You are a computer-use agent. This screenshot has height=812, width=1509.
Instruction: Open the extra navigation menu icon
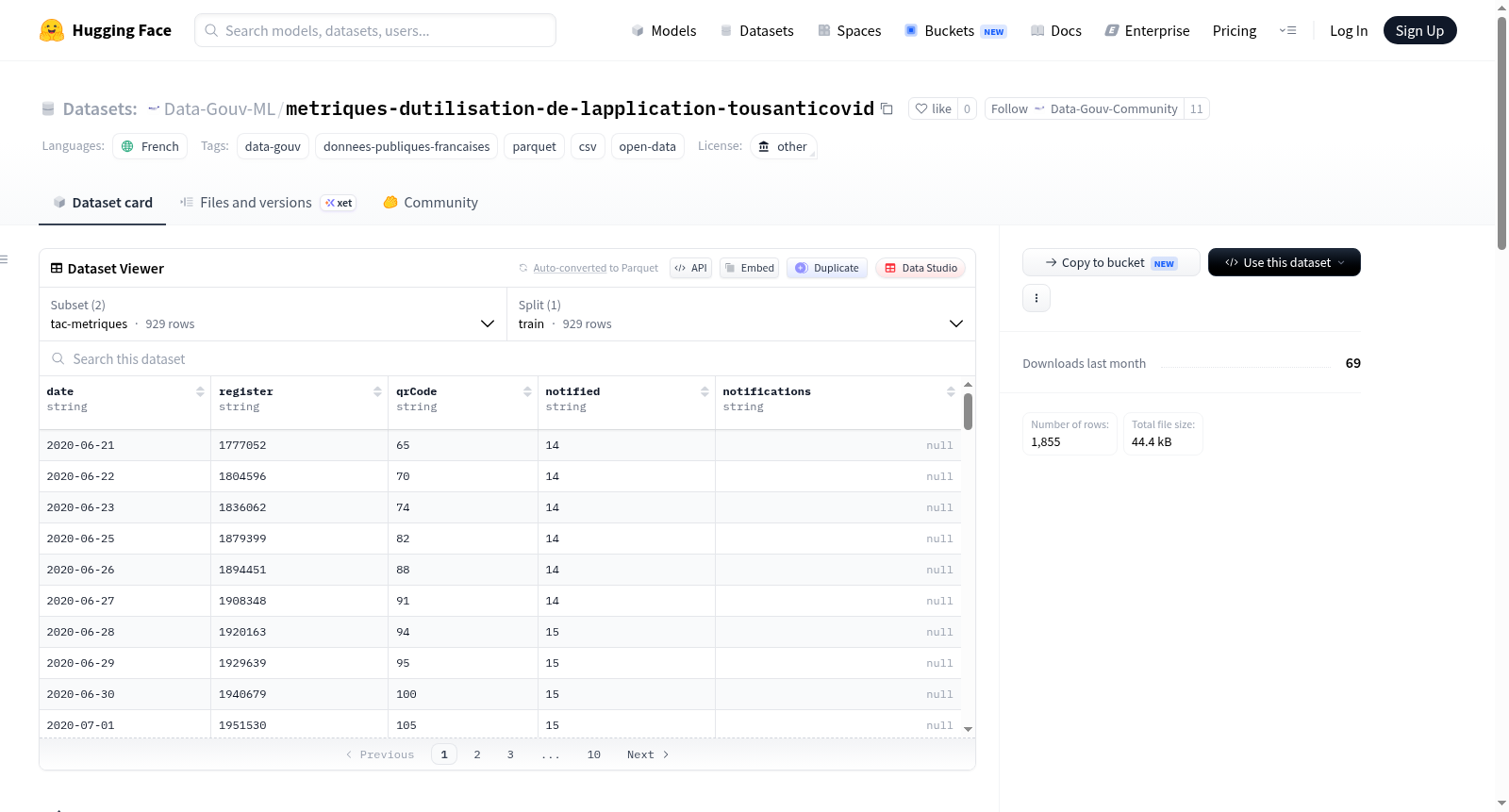coord(1287,30)
